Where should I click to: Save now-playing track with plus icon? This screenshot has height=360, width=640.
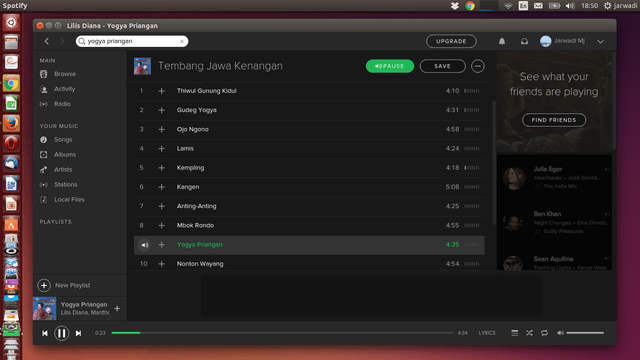(117, 309)
